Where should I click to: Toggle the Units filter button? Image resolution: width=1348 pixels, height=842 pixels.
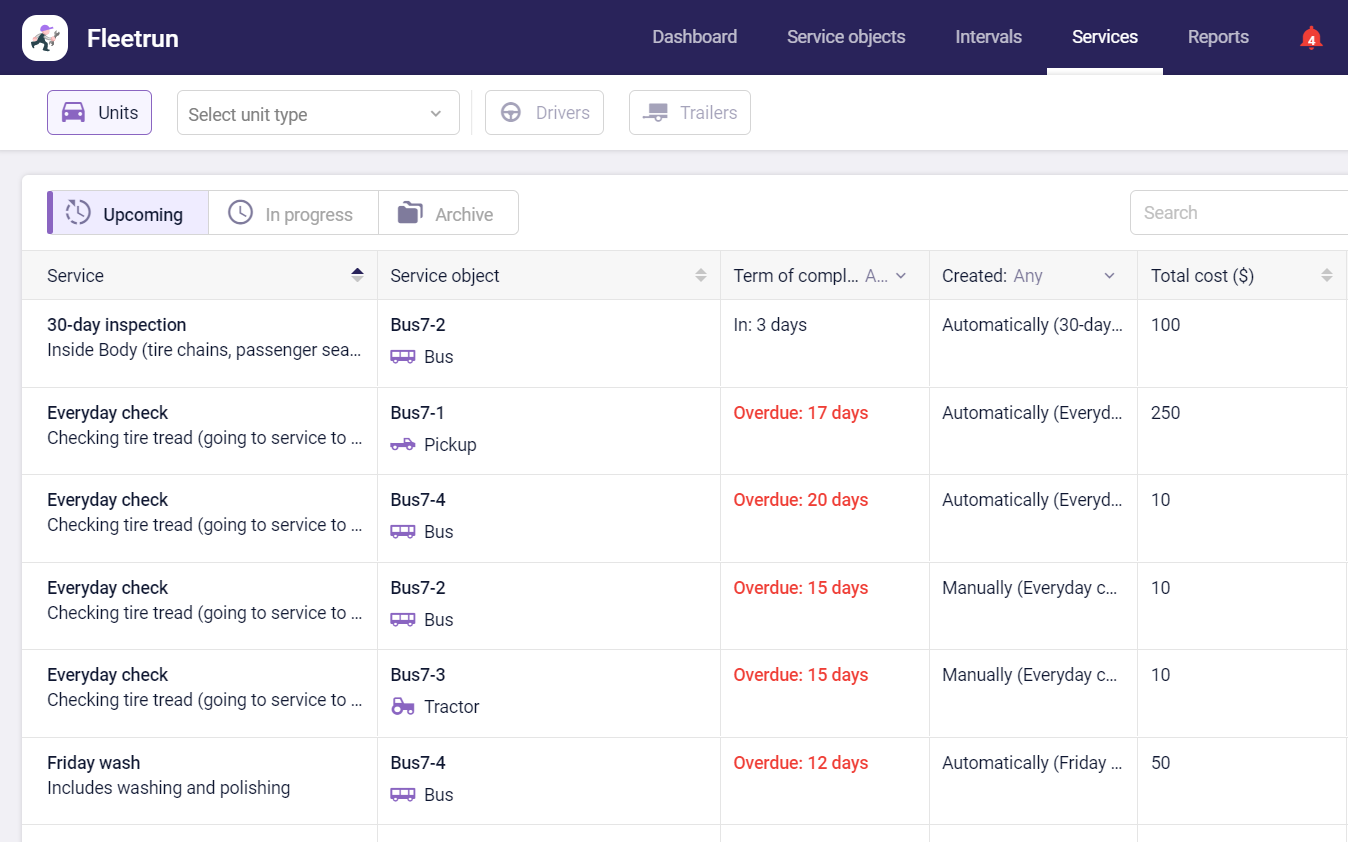[x=99, y=113]
